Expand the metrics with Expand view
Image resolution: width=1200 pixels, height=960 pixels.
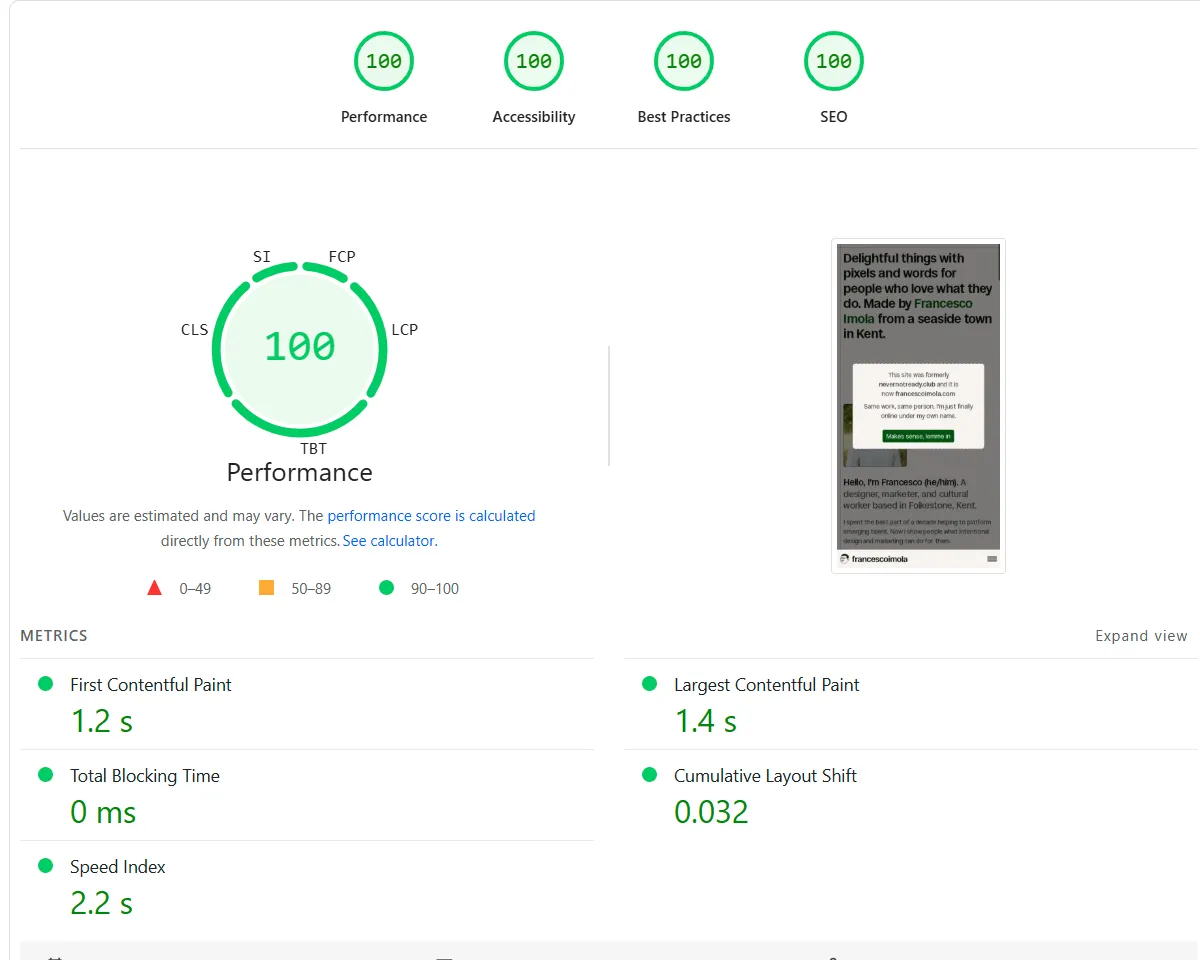pyautogui.click(x=1141, y=635)
